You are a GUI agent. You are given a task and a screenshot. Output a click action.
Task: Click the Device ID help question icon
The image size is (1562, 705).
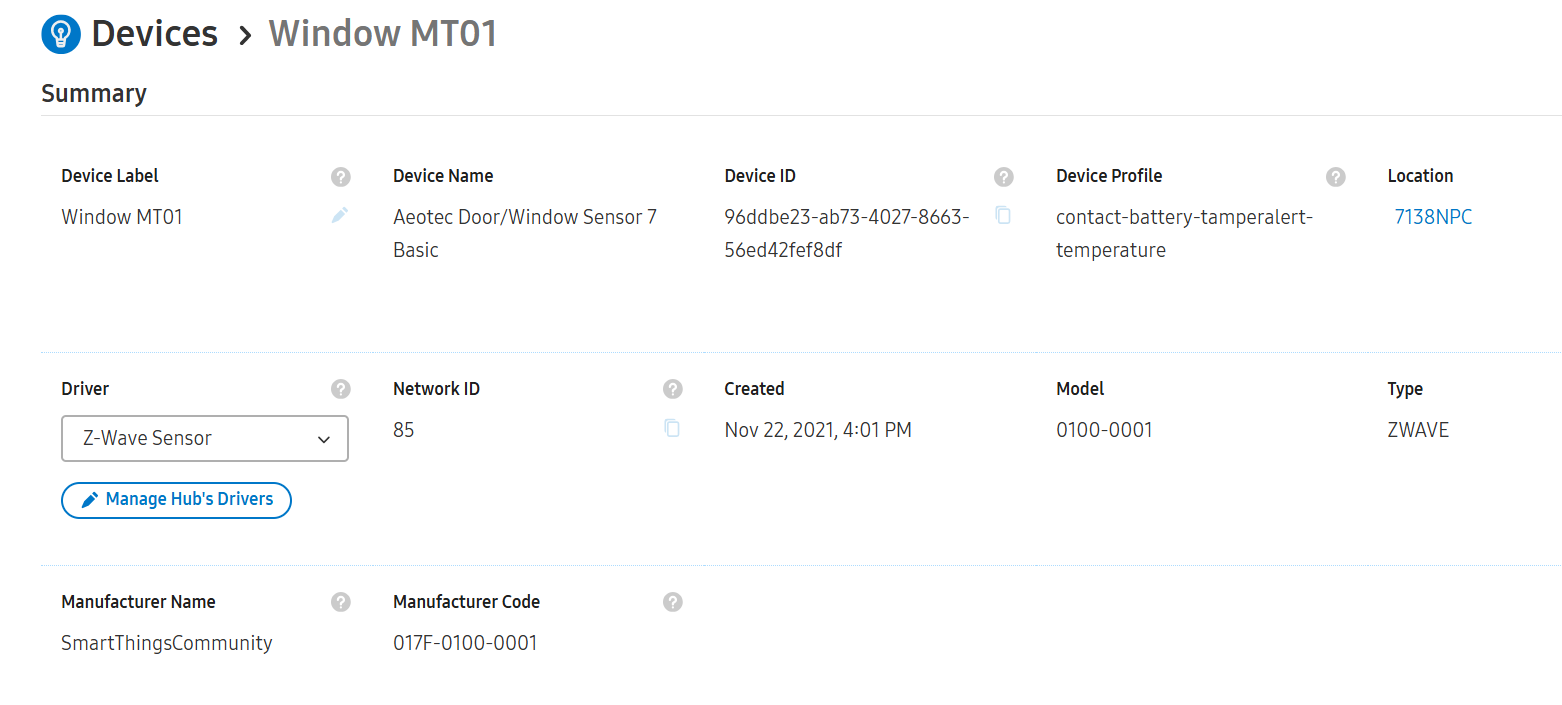[1004, 177]
